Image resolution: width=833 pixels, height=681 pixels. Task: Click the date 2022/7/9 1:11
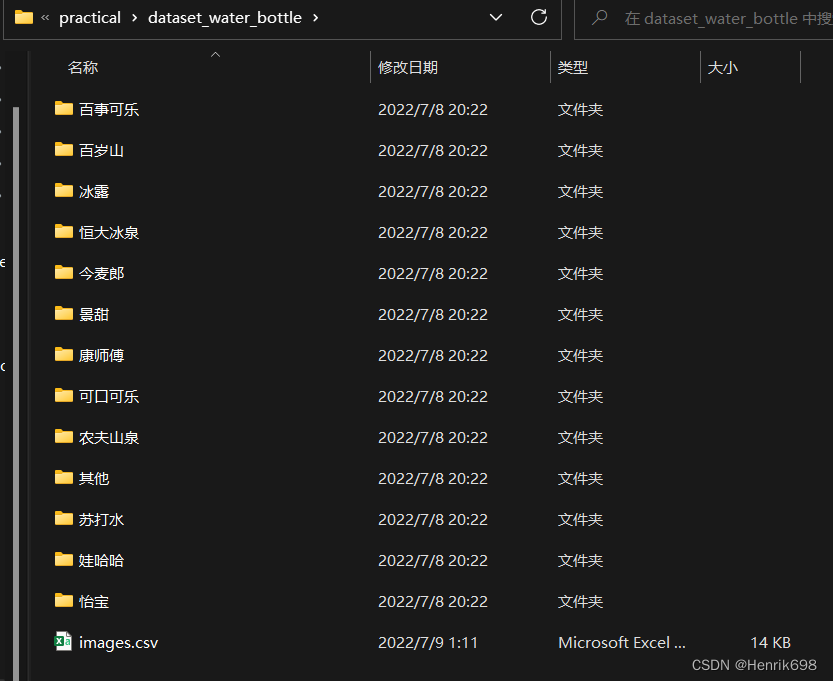(428, 643)
